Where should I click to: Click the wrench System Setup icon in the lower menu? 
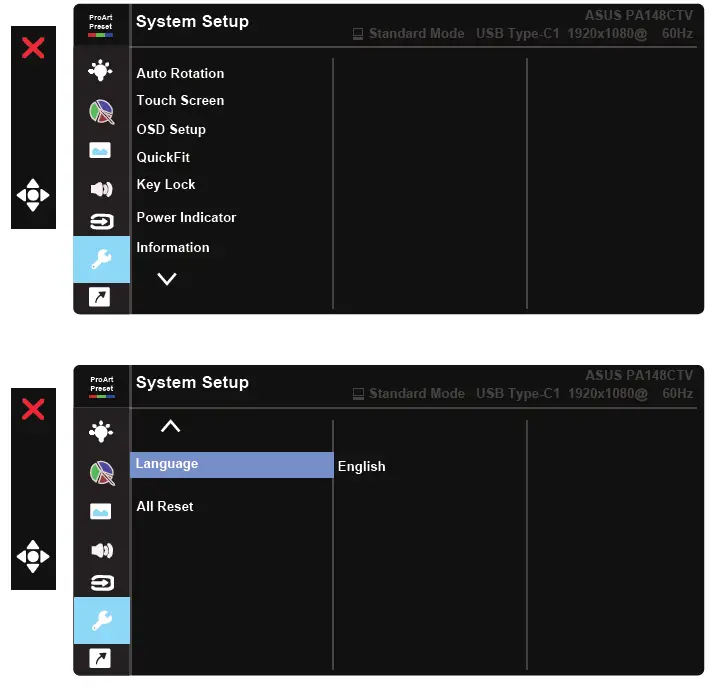[101, 620]
